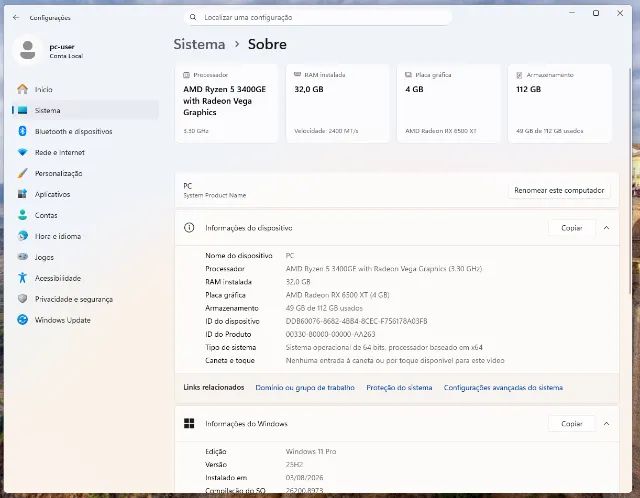The image size is (640, 498).
Task: Click the pc-user profile avatar
Action: point(27,50)
